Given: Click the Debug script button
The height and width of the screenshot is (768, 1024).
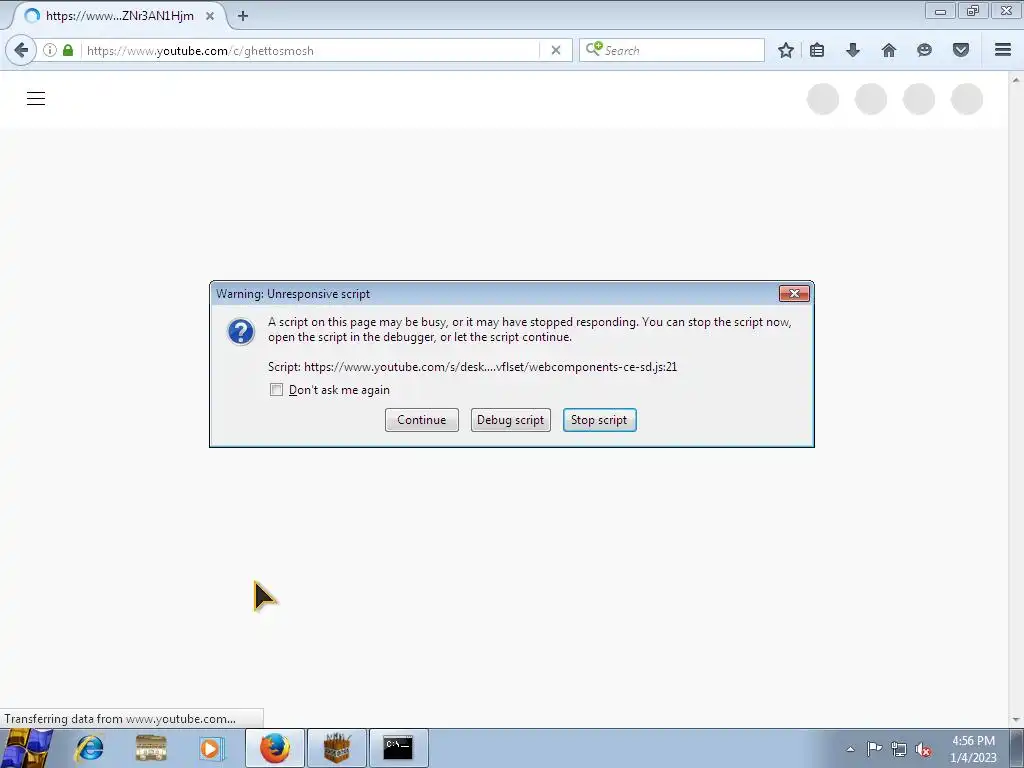Looking at the screenshot, I should (x=511, y=420).
